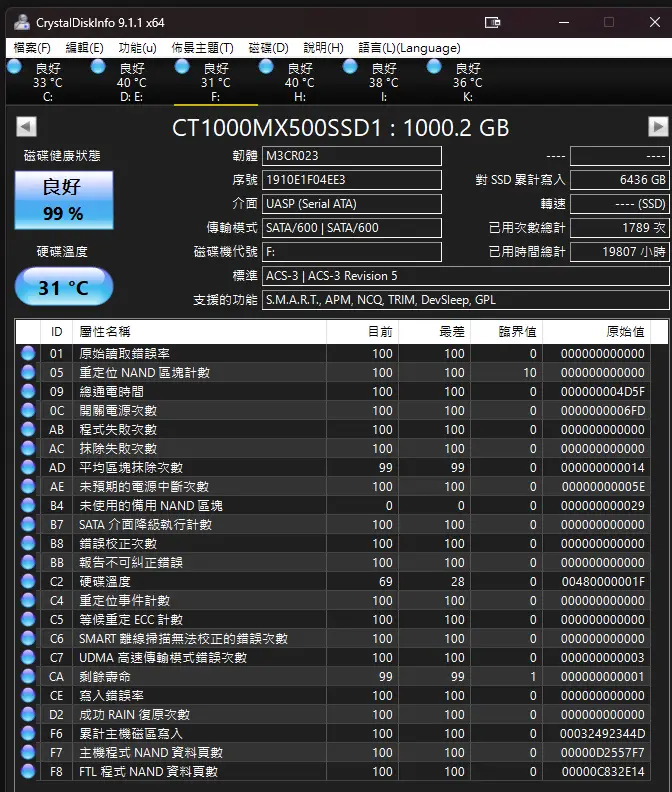Click the 臨界值 column header
Screen dimensions: 672x792
pyautogui.click(x=507, y=332)
